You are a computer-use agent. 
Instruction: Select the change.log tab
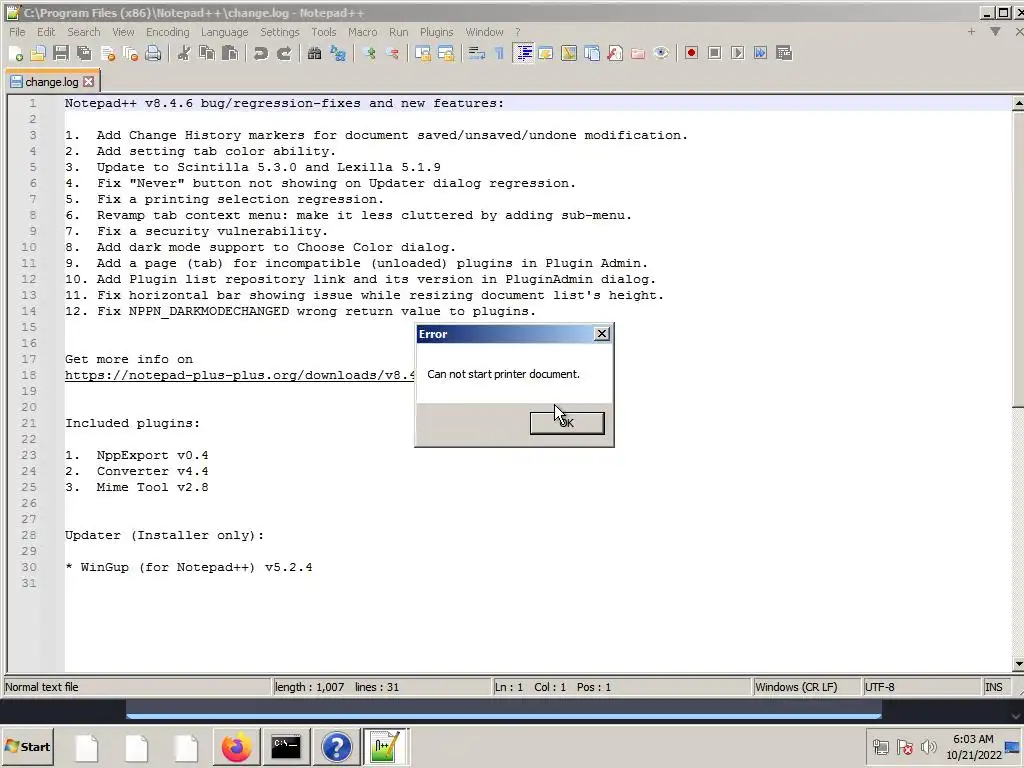pos(51,82)
